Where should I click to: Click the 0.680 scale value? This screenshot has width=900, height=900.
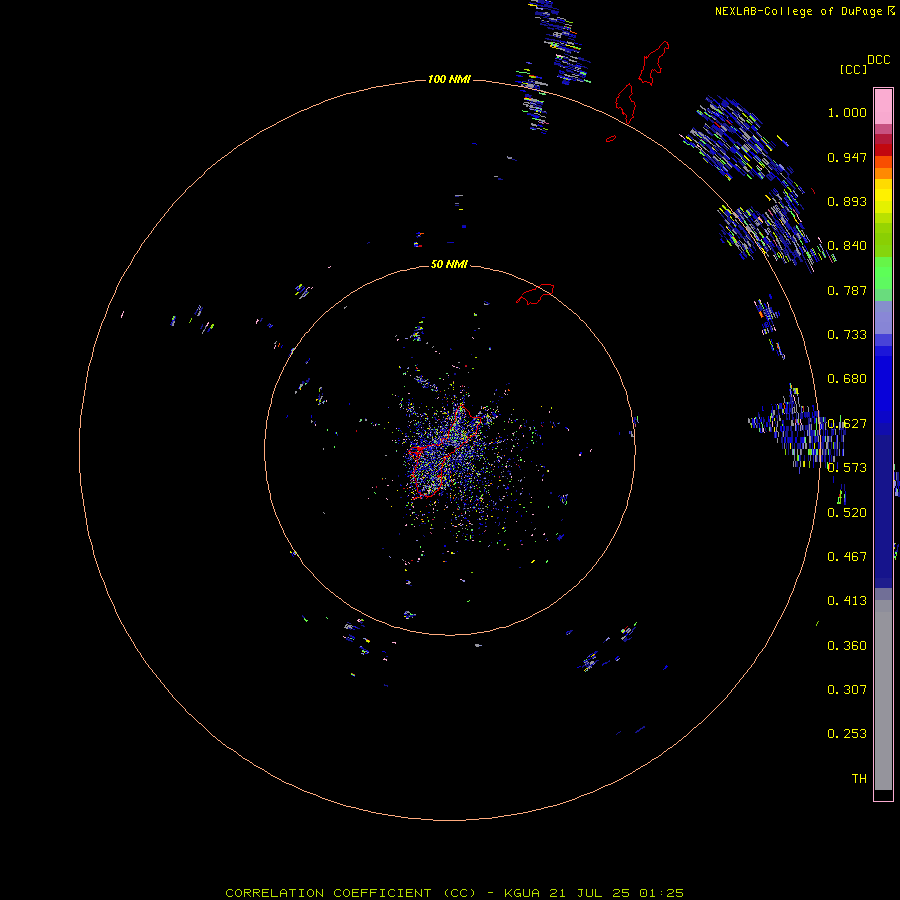[847, 379]
